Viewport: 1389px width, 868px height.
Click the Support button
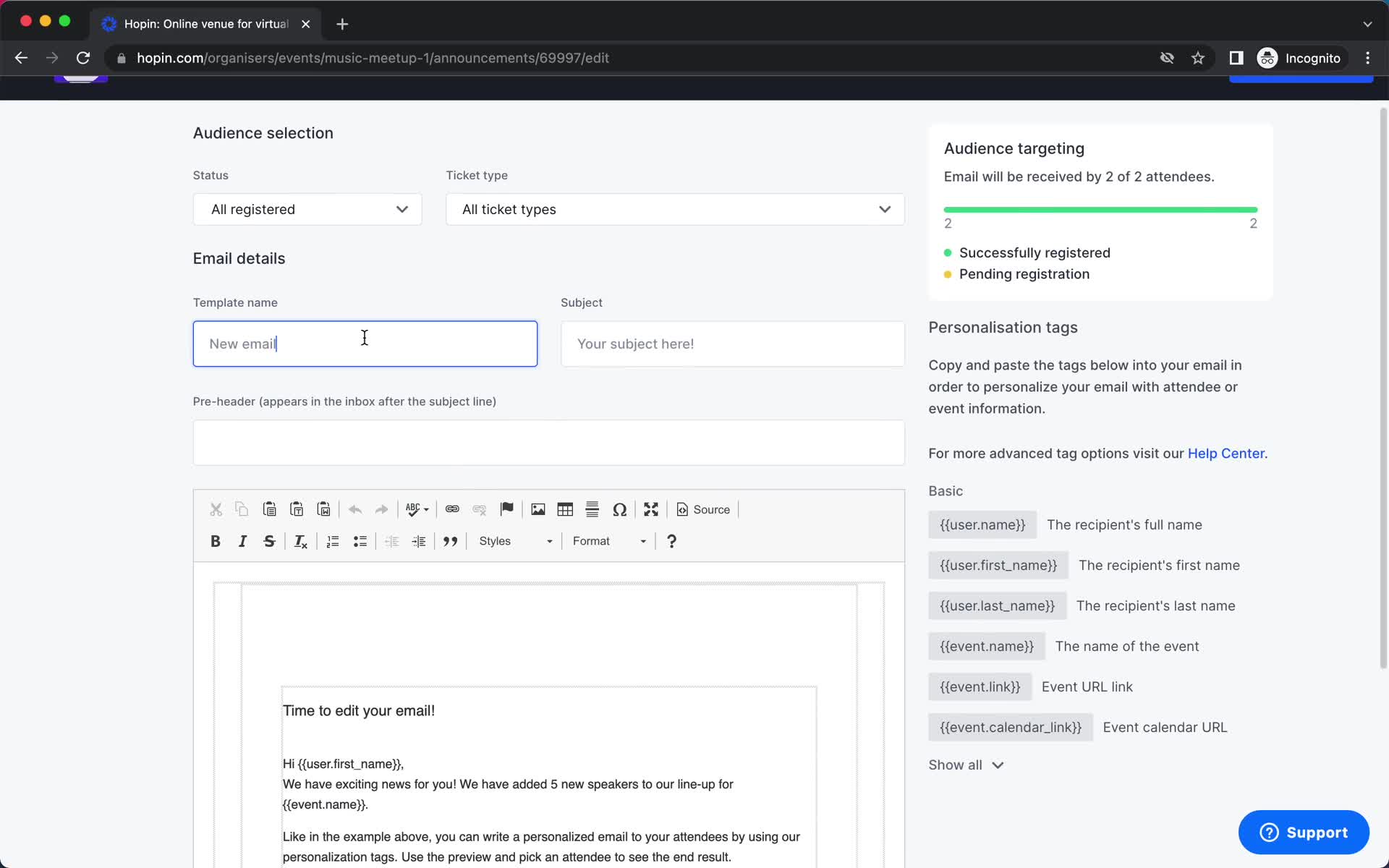(x=1303, y=832)
